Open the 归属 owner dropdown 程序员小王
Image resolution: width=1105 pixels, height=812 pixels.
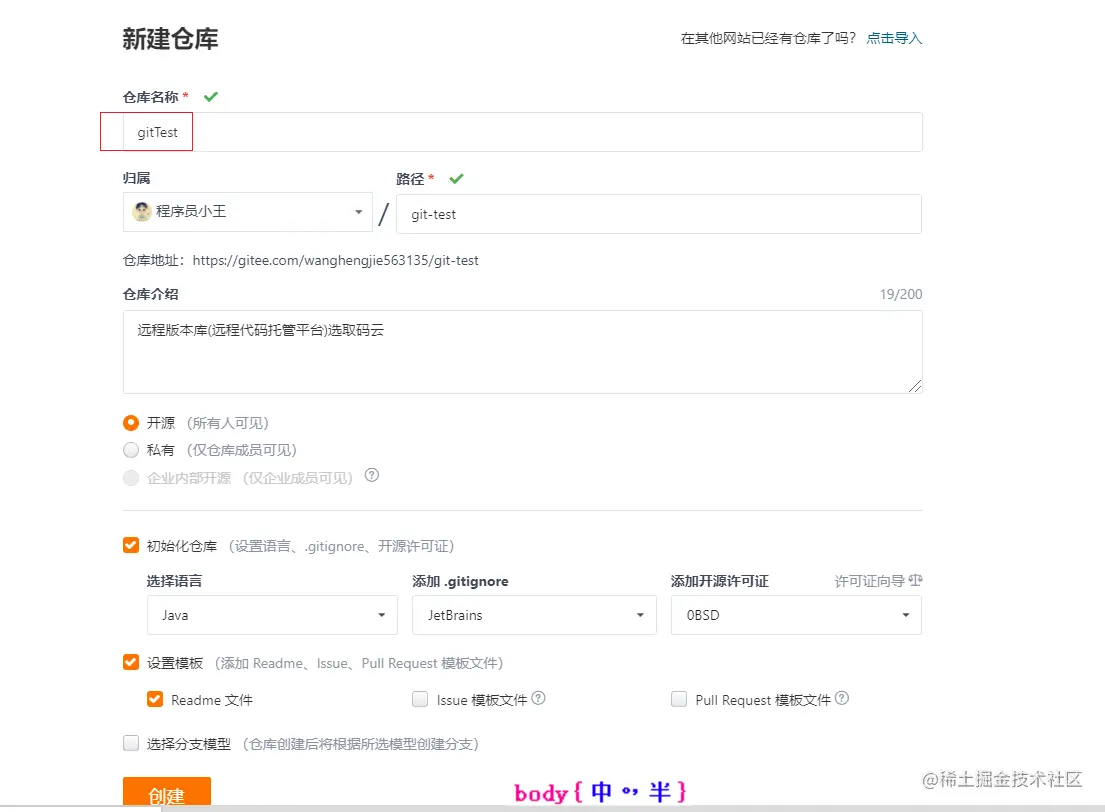click(247, 211)
